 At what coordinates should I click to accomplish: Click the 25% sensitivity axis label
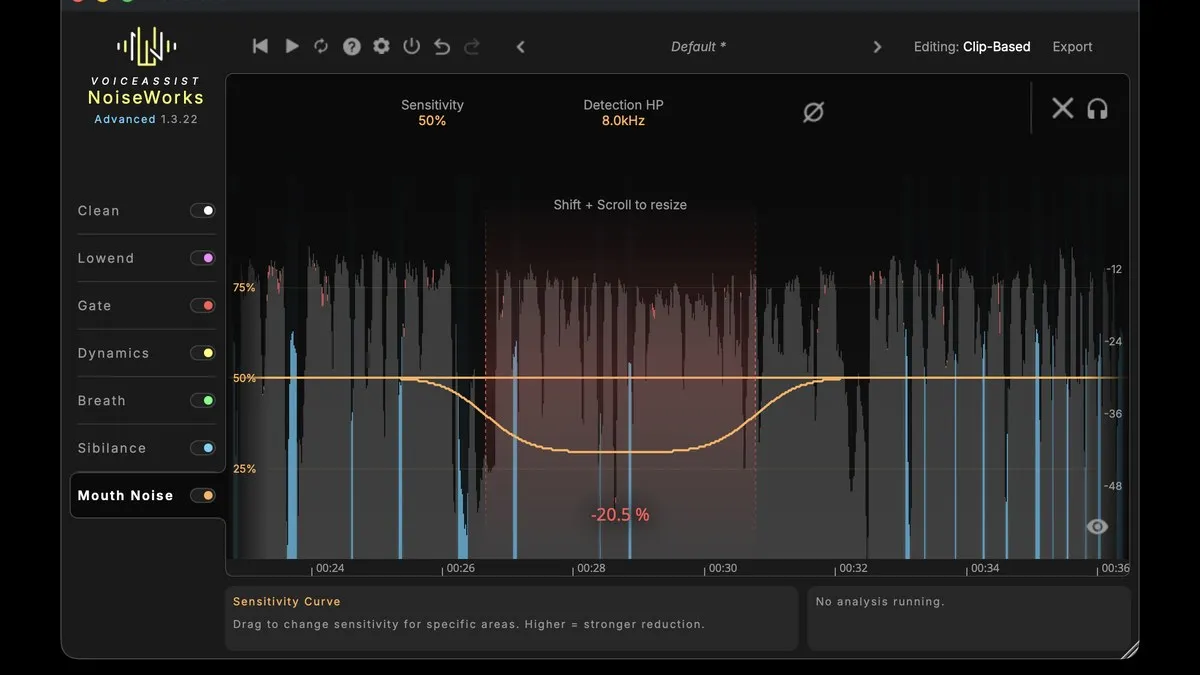tap(244, 469)
